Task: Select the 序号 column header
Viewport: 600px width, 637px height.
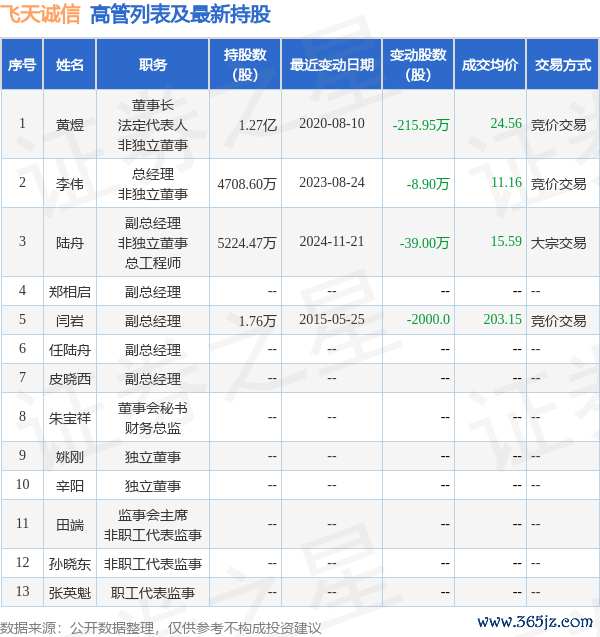Action: (x=22, y=64)
